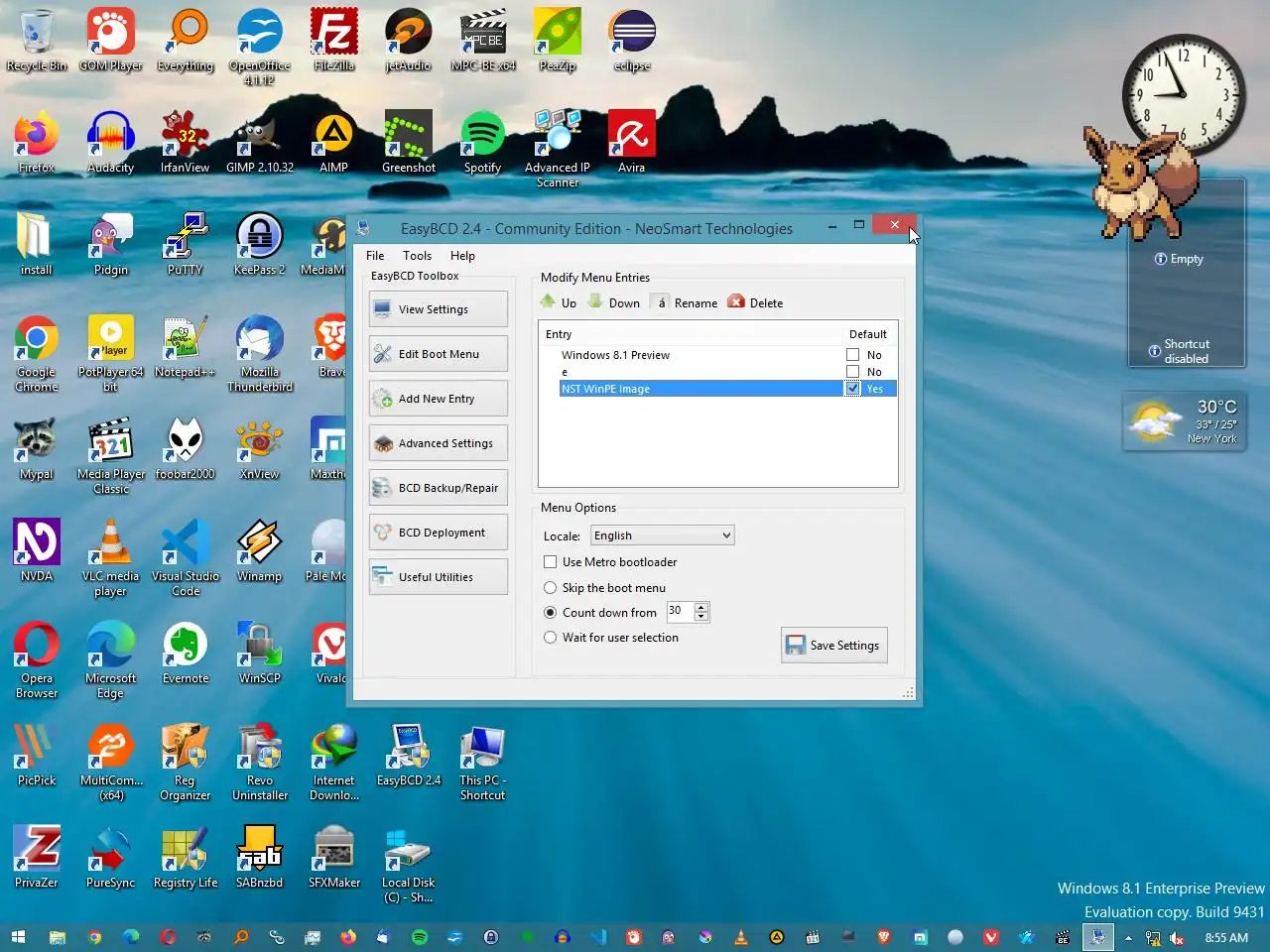
Task: Select the Audacity desktop icon
Action: pos(111,143)
